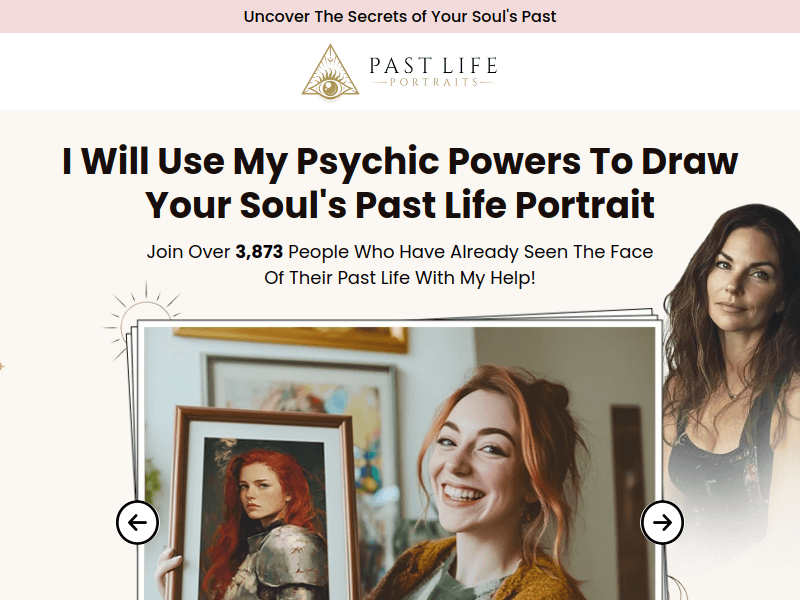
Task: Click the bold 3,873 people counter text
Action: 258,252
